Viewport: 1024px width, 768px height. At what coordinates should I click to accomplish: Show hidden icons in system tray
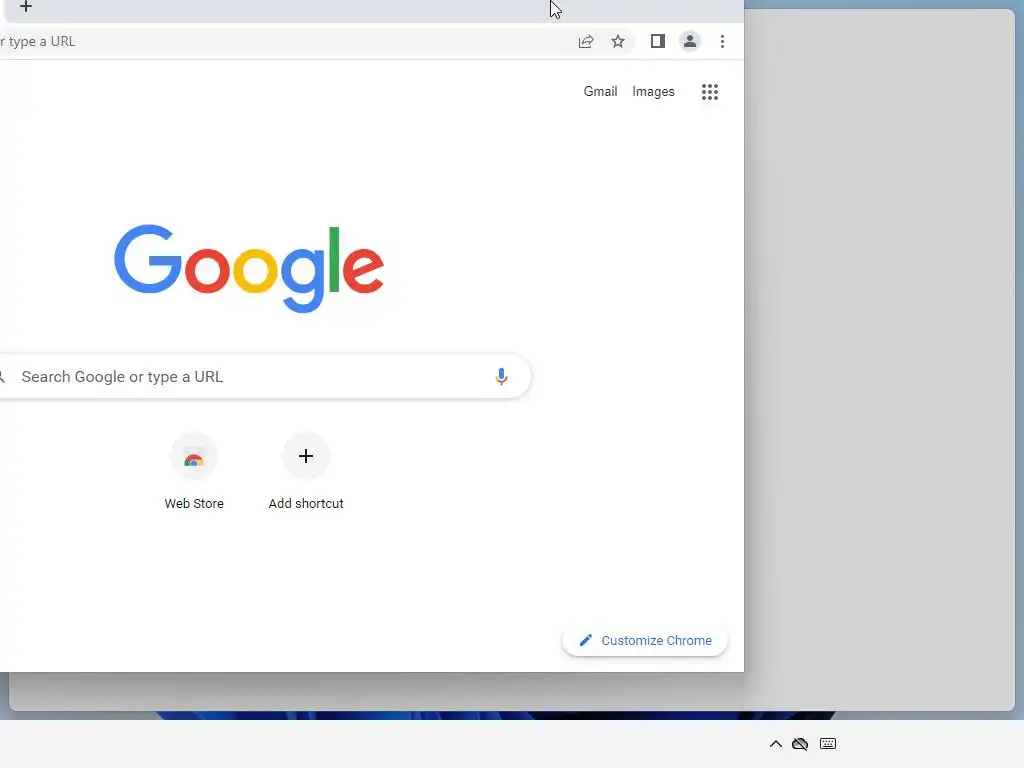click(776, 744)
